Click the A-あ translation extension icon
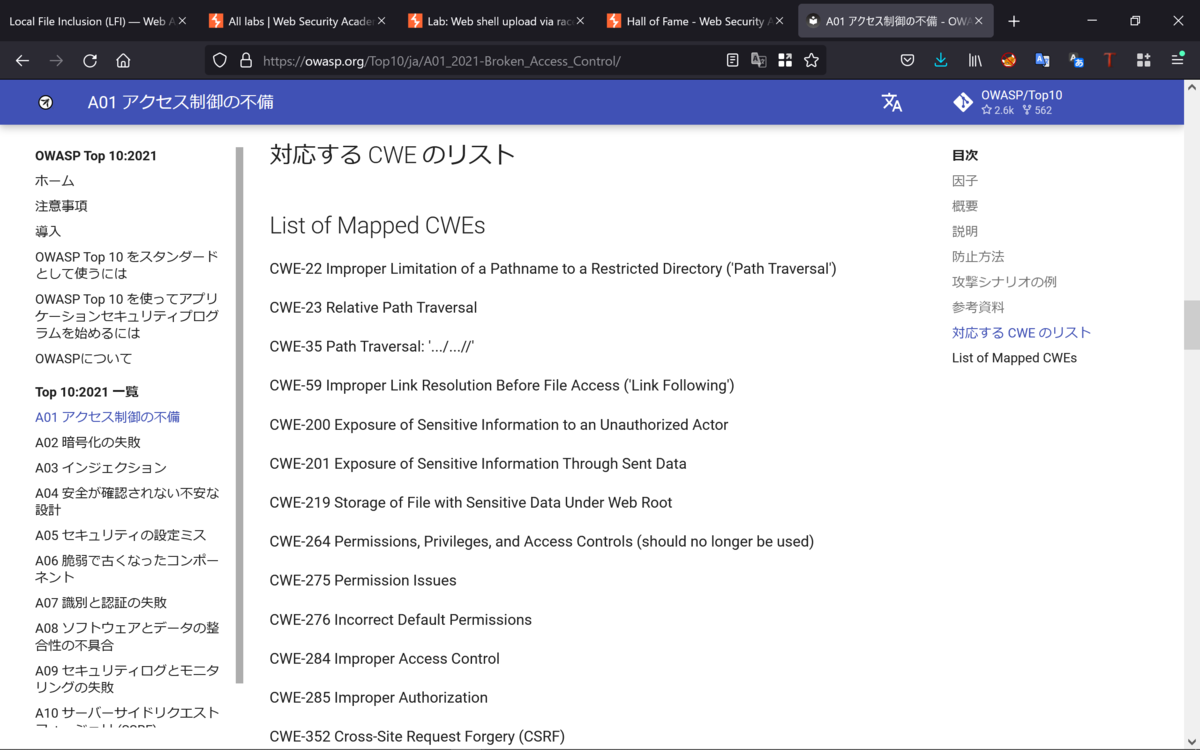The image size is (1200, 750). [1076, 60]
